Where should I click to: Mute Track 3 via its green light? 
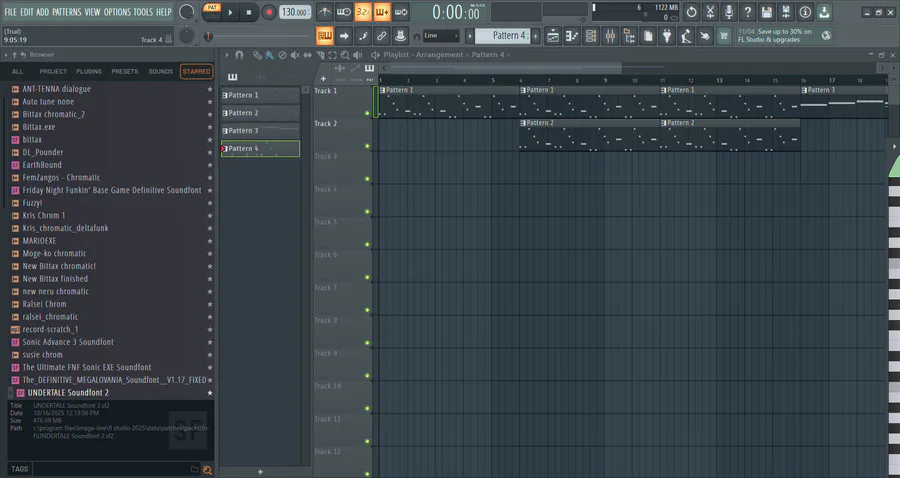367,178
